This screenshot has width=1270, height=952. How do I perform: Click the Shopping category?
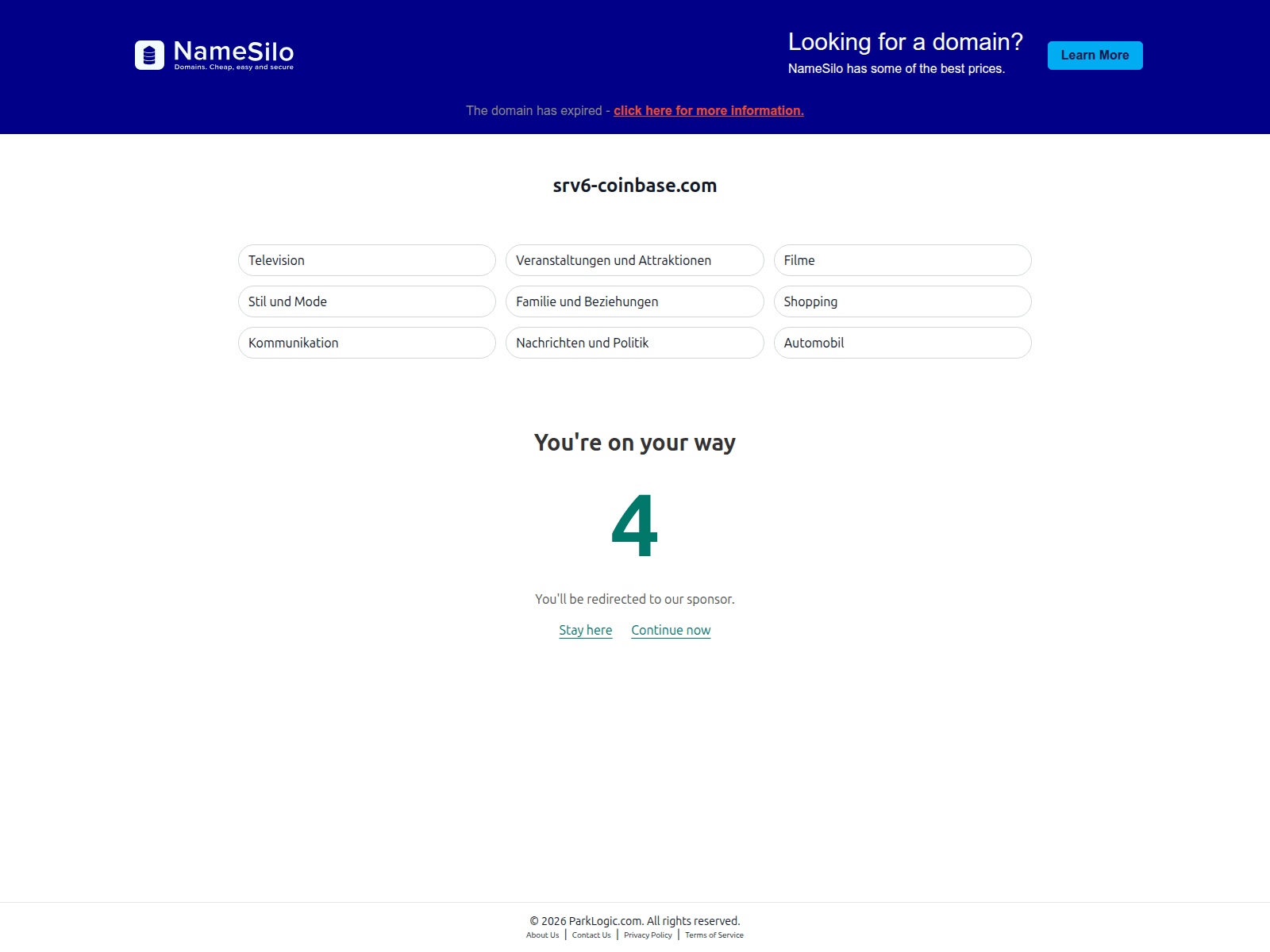(x=902, y=301)
